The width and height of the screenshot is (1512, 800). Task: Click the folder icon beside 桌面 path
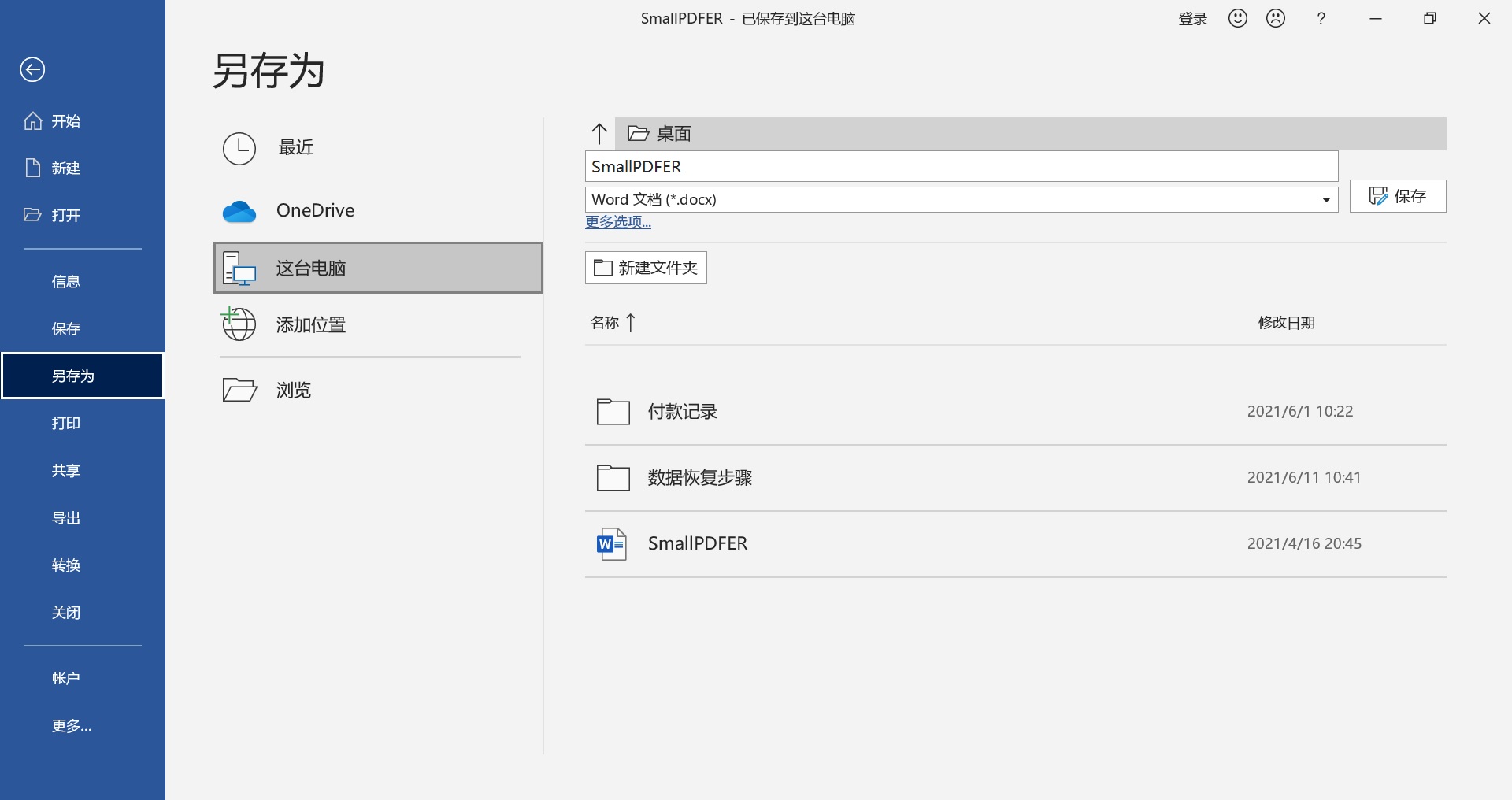coord(638,134)
